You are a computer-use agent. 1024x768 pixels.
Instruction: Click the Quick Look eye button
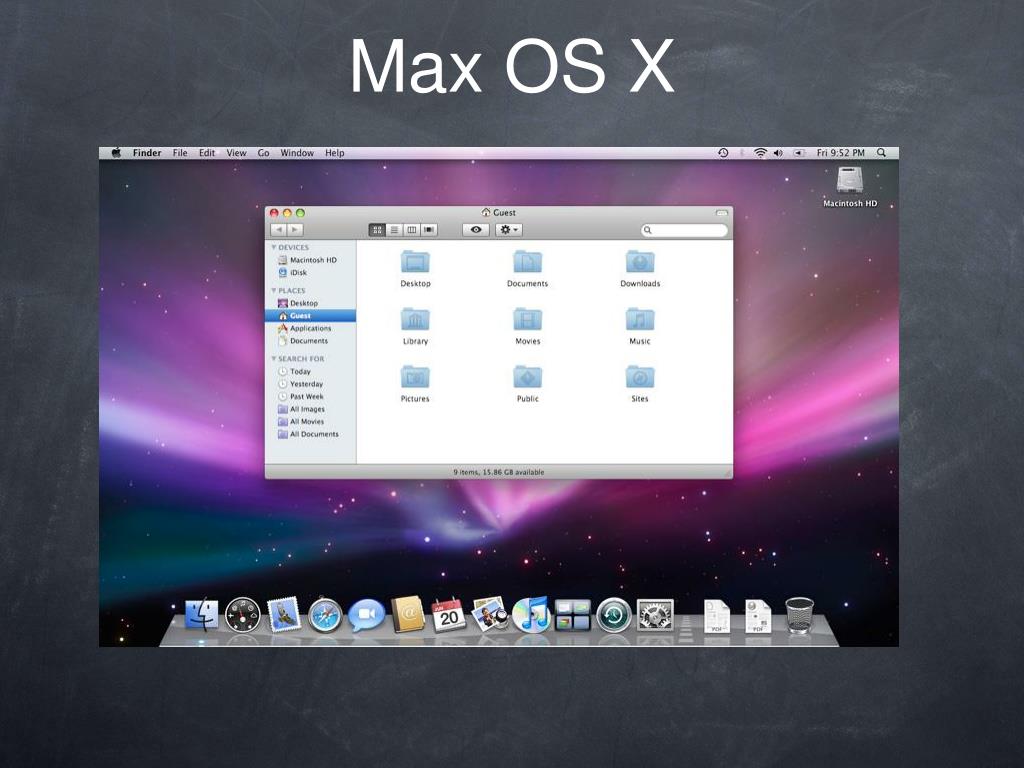(476, 230)
